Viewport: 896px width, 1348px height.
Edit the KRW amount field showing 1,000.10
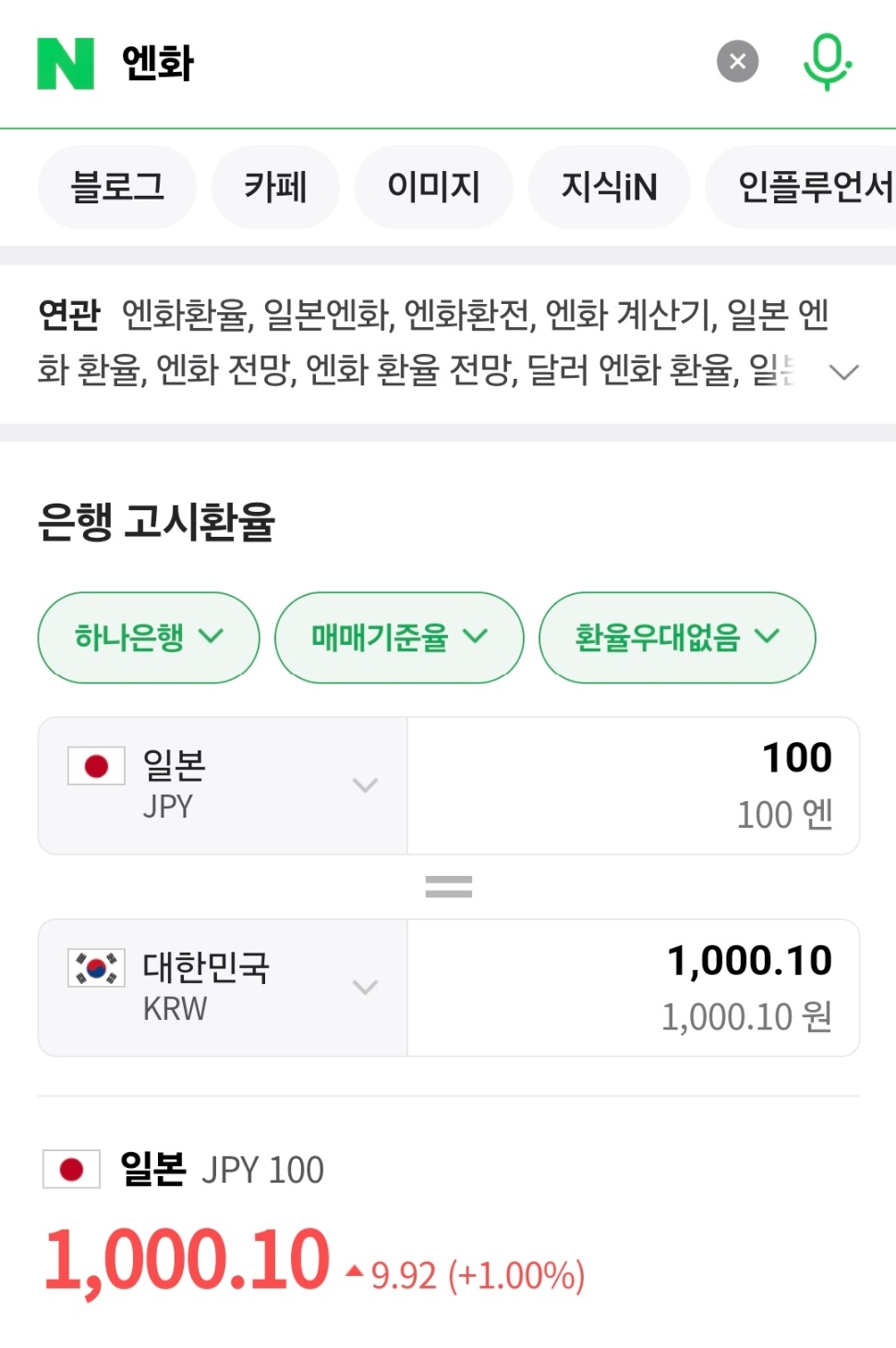click(634, 988)
